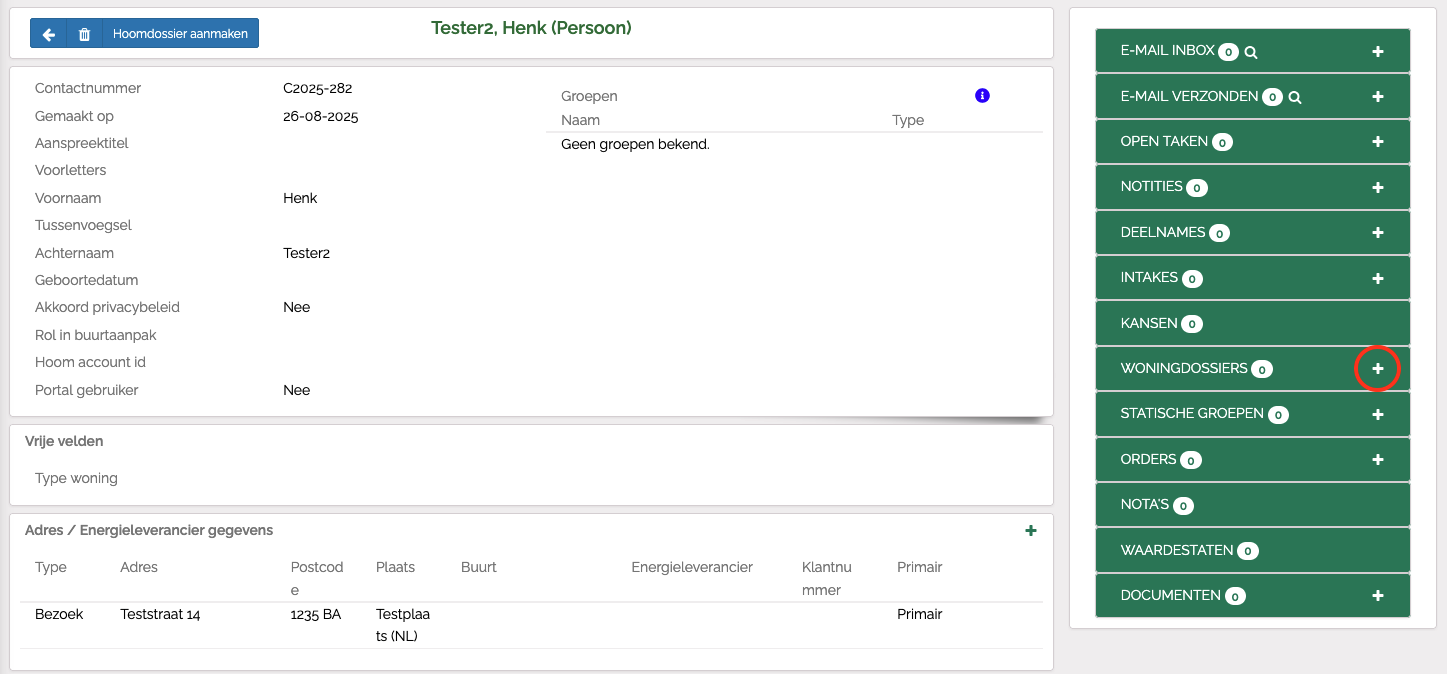Image resolution: width=1447 pixels, height=674 pixels.
Task: Click the trash delete icon
Action: pyautogui.click(x=84, y=34)
